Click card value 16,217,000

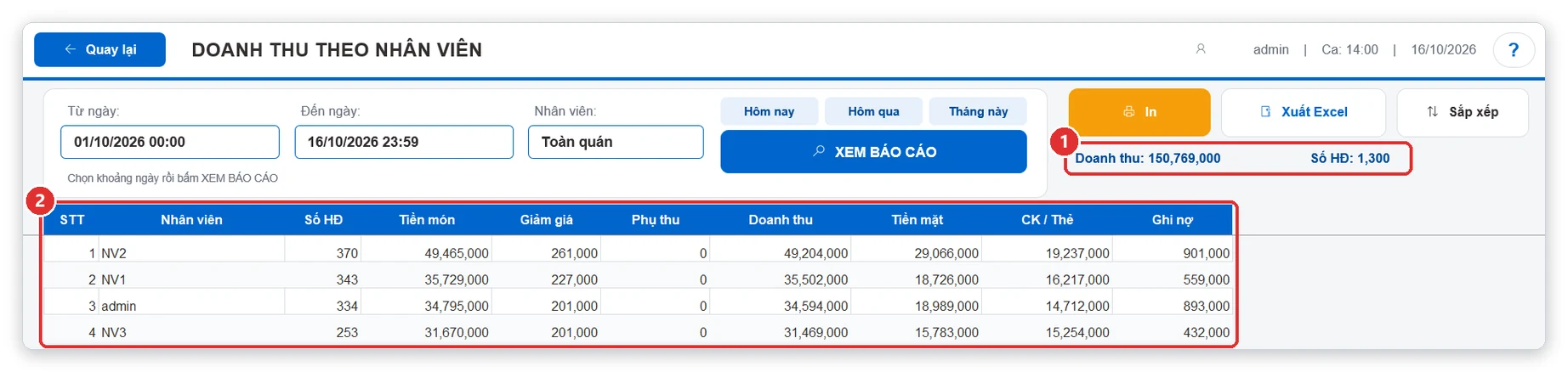(x=1077, y=279)
